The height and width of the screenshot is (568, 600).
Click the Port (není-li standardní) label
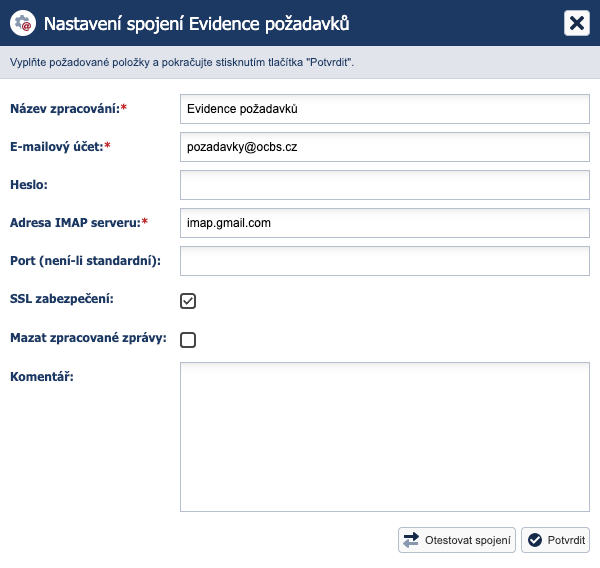[85, 261]
